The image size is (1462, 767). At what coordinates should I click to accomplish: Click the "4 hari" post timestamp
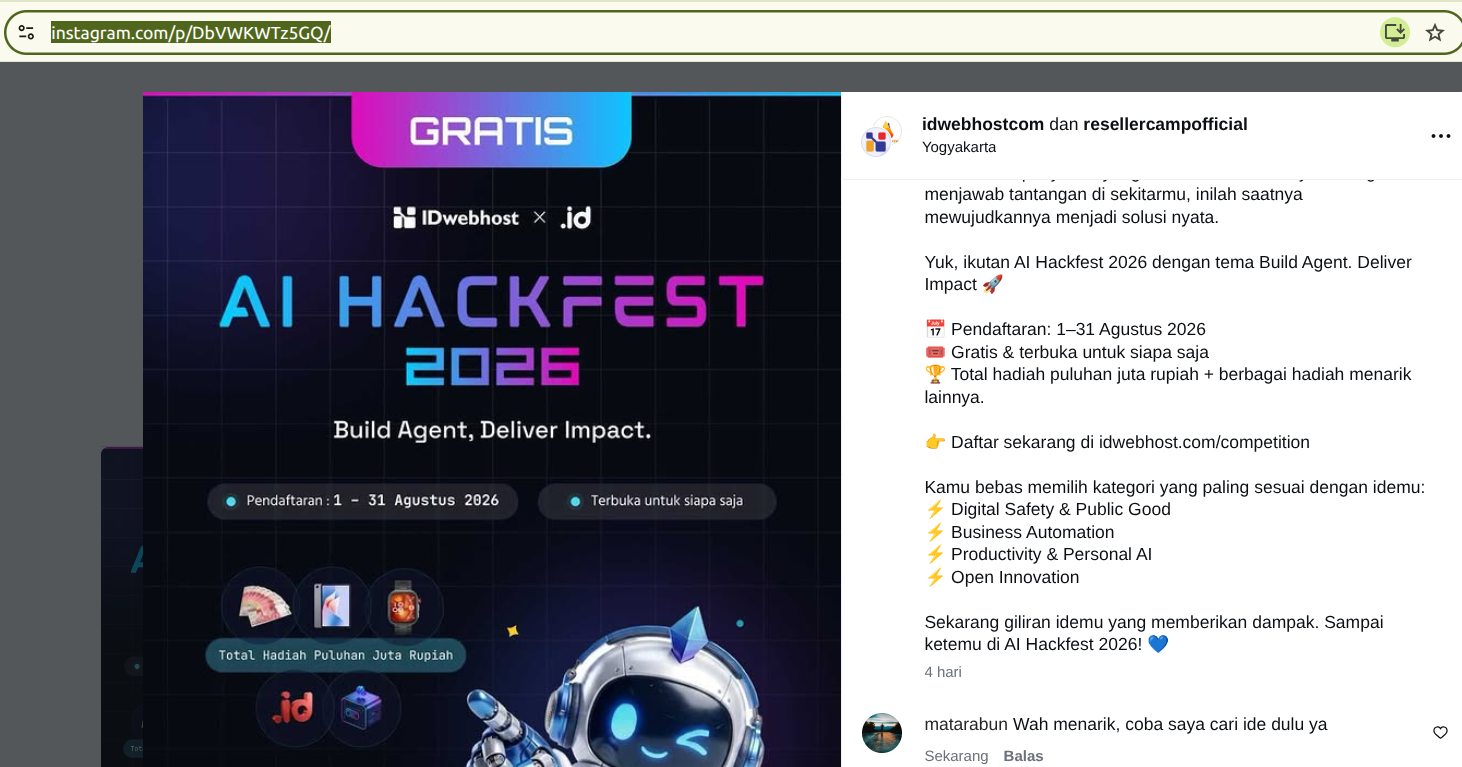943,672
